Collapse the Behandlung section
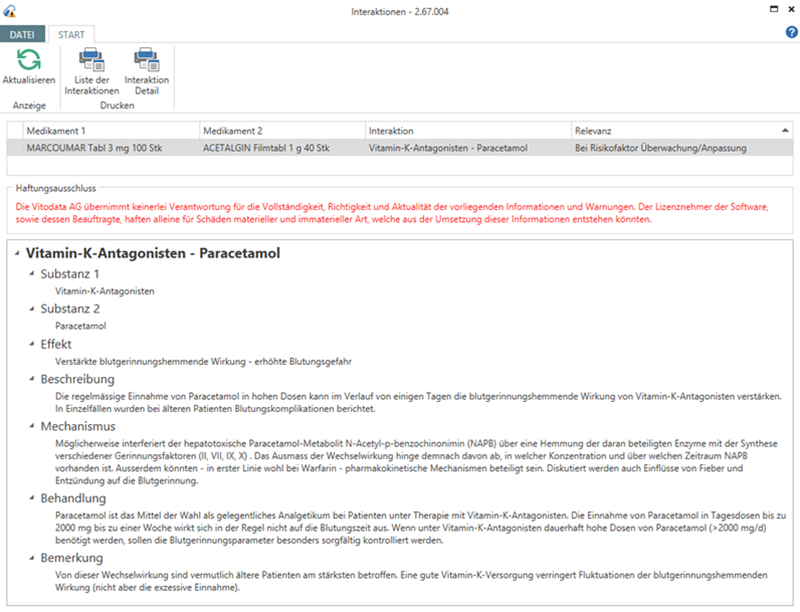The width and height of the screenshot is (800, 612). (x=32, y=498)
